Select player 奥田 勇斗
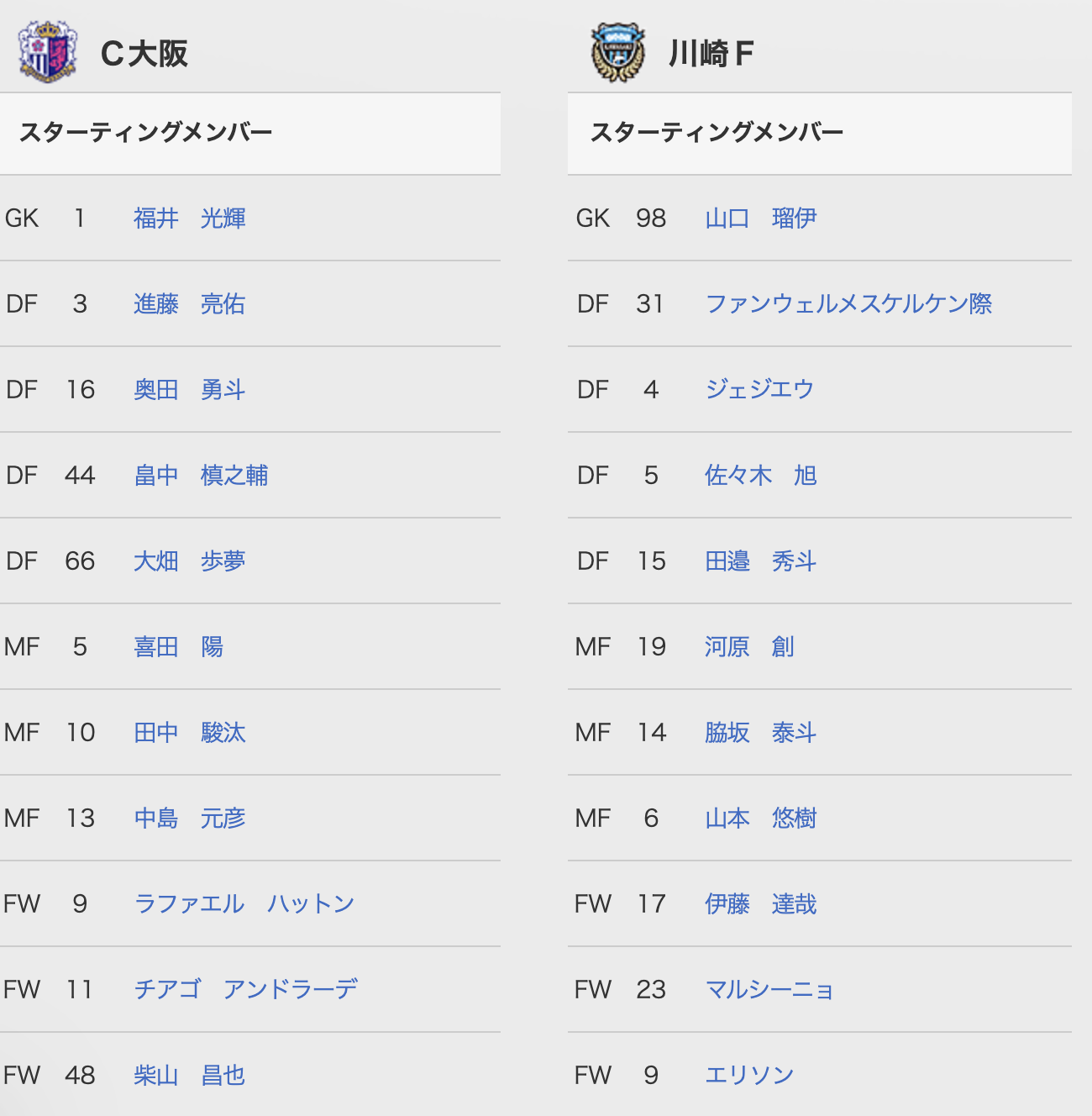This screenshot has height=1116, width=1092. click(x=190, y=390)
